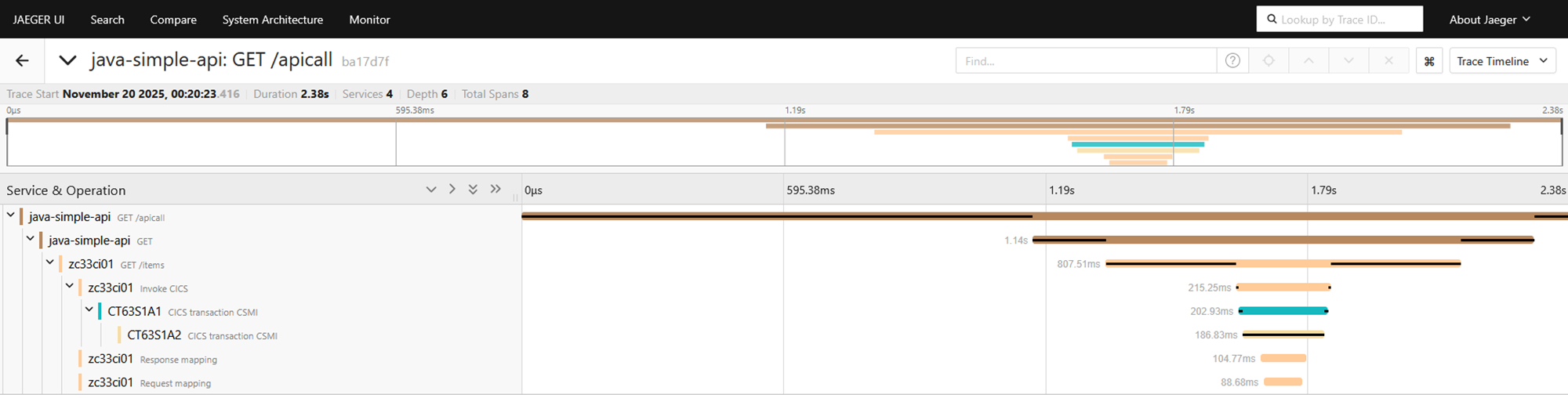Click the Services 4 summary text

368,94
